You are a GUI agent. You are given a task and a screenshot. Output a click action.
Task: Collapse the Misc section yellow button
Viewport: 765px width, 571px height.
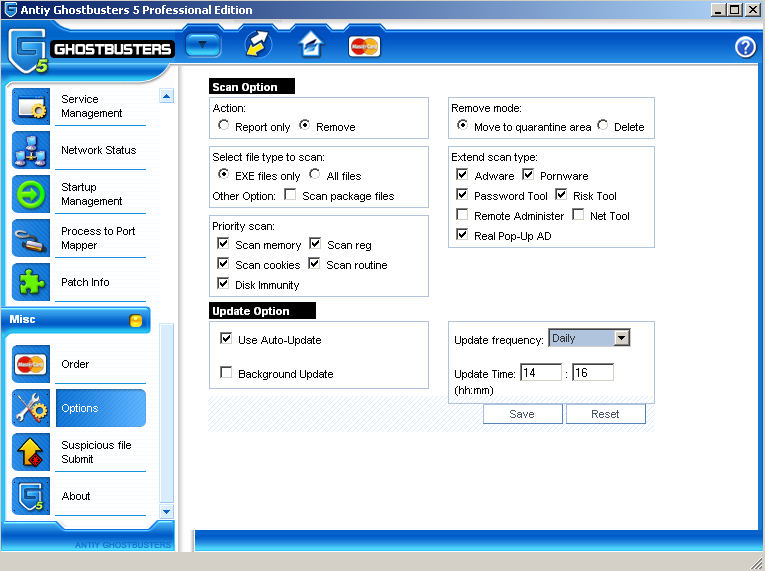point(136,320)
